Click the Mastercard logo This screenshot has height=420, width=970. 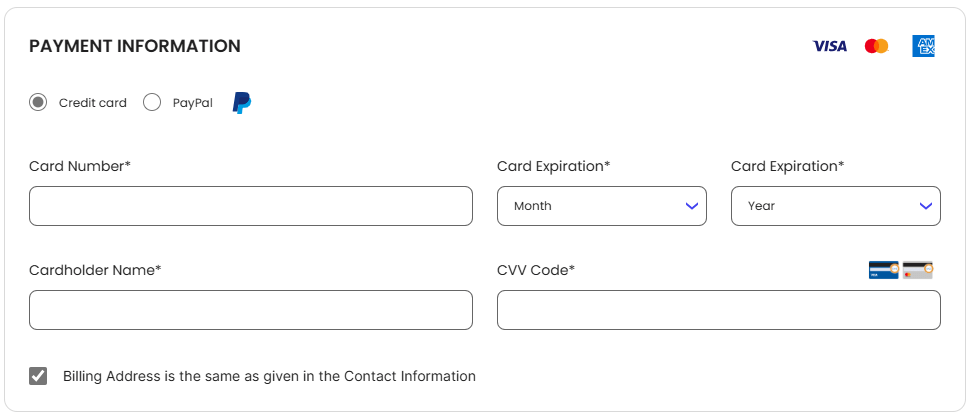(876, 46)
